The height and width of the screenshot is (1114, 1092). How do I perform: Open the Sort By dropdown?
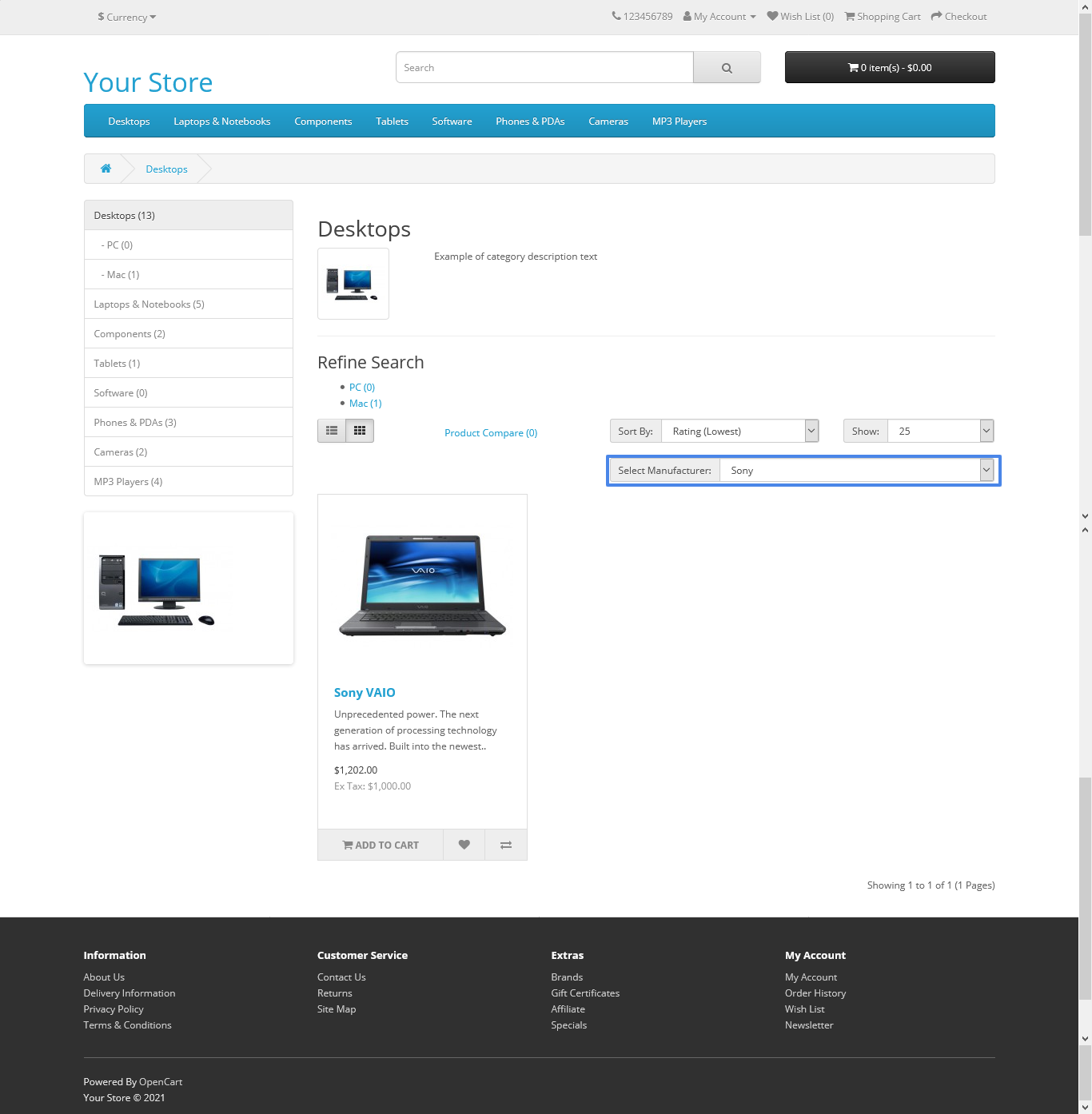pyautogui.click(x=739, y=431)
